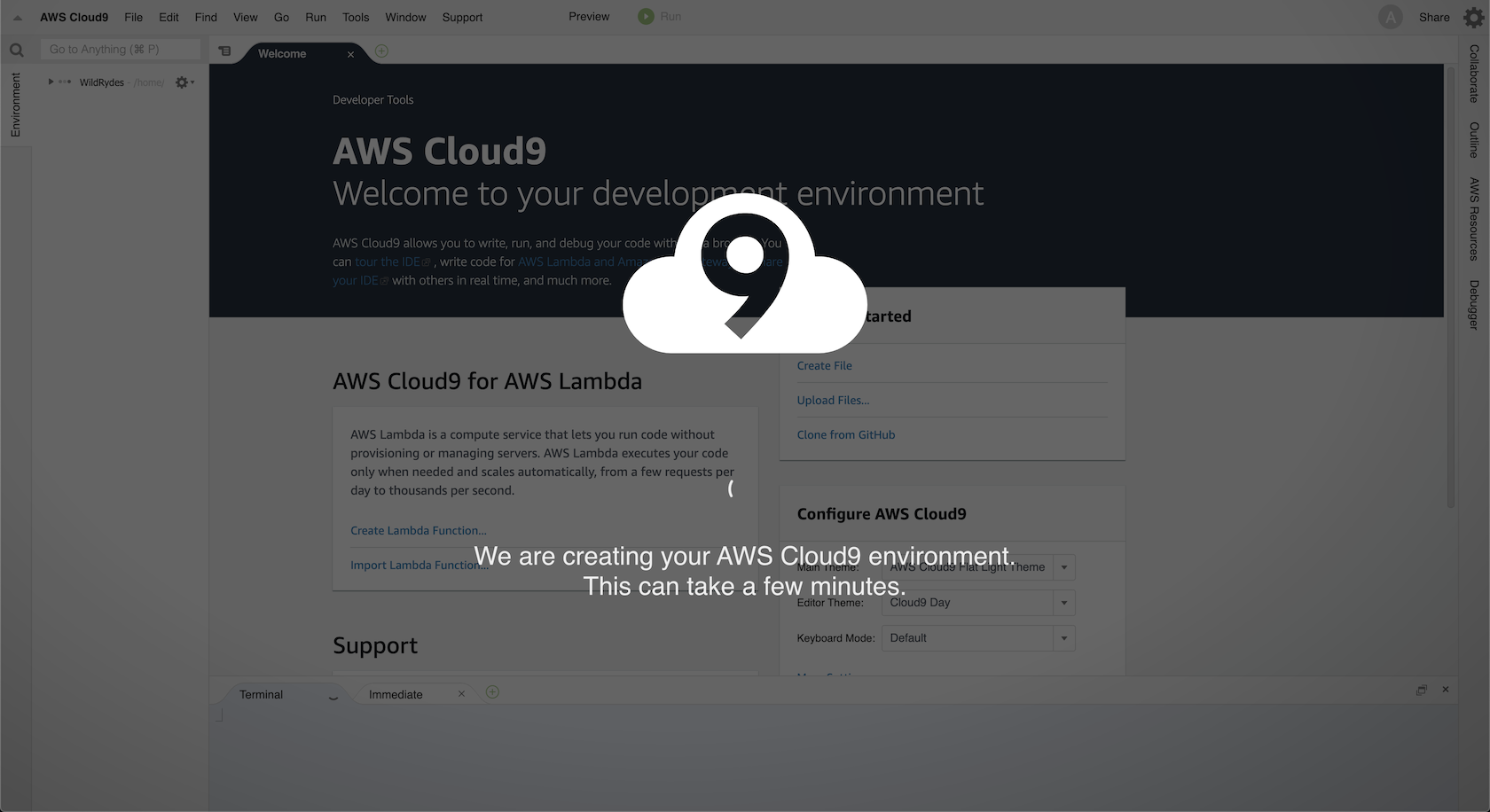Open the AWS Cloud9 menu
This screenshot has width=1490, height=812.
(x=74, y=17)
